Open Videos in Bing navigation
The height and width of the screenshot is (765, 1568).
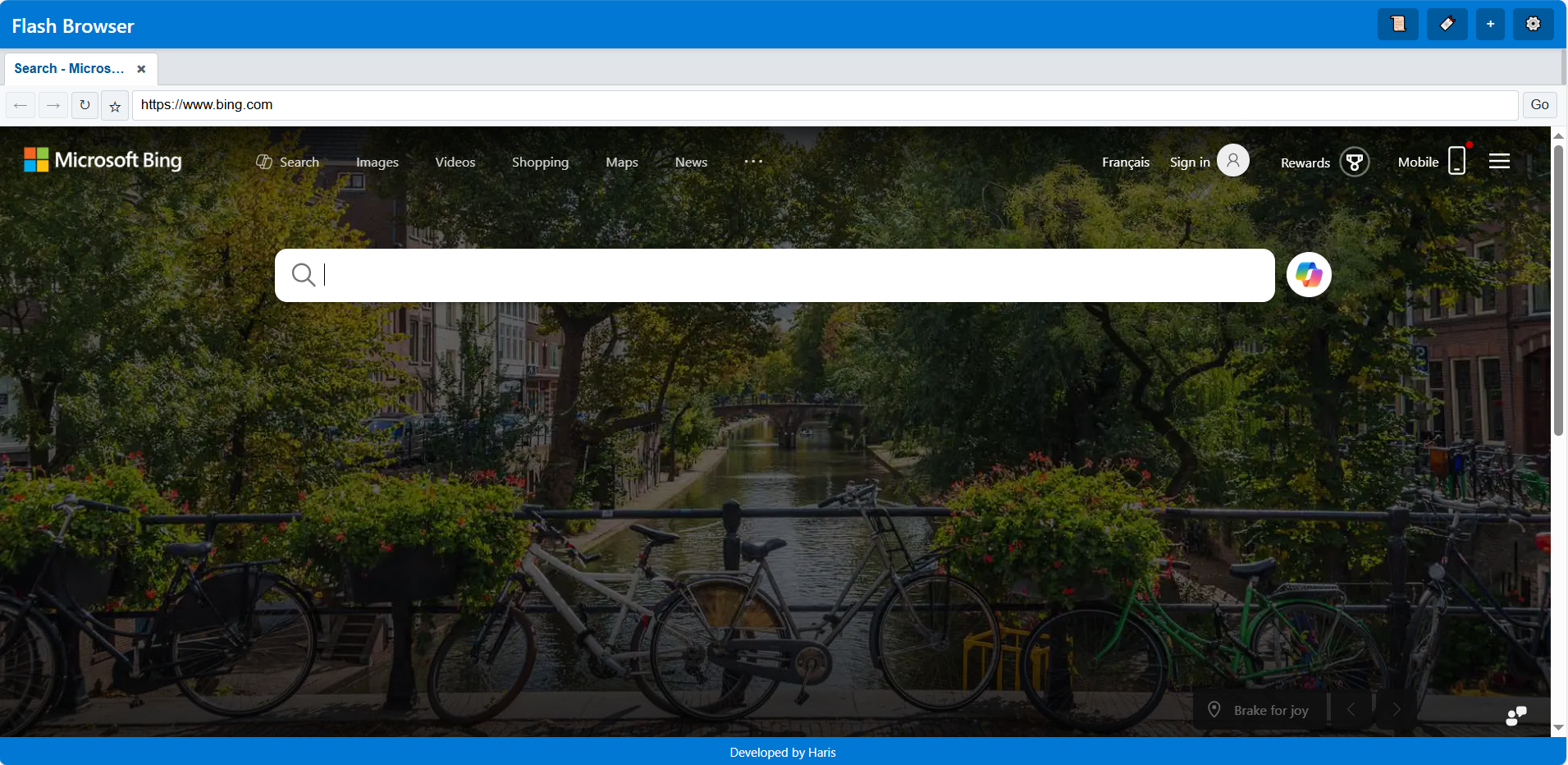click(455, 163)
